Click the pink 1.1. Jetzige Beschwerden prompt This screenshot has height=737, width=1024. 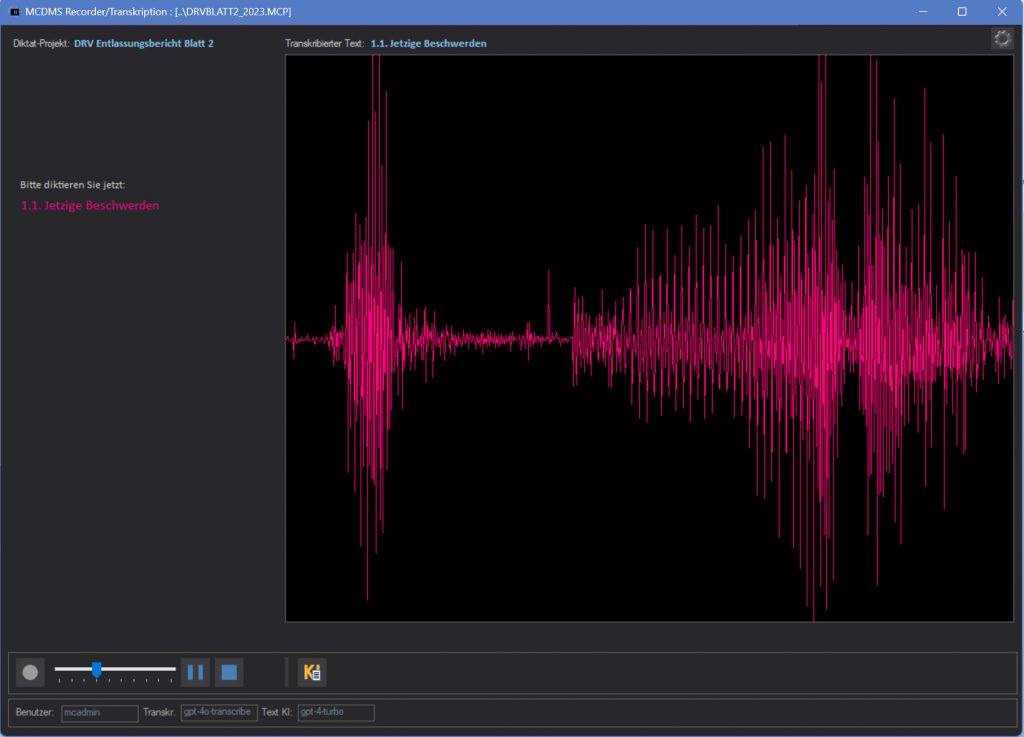(x=90, y=206)
